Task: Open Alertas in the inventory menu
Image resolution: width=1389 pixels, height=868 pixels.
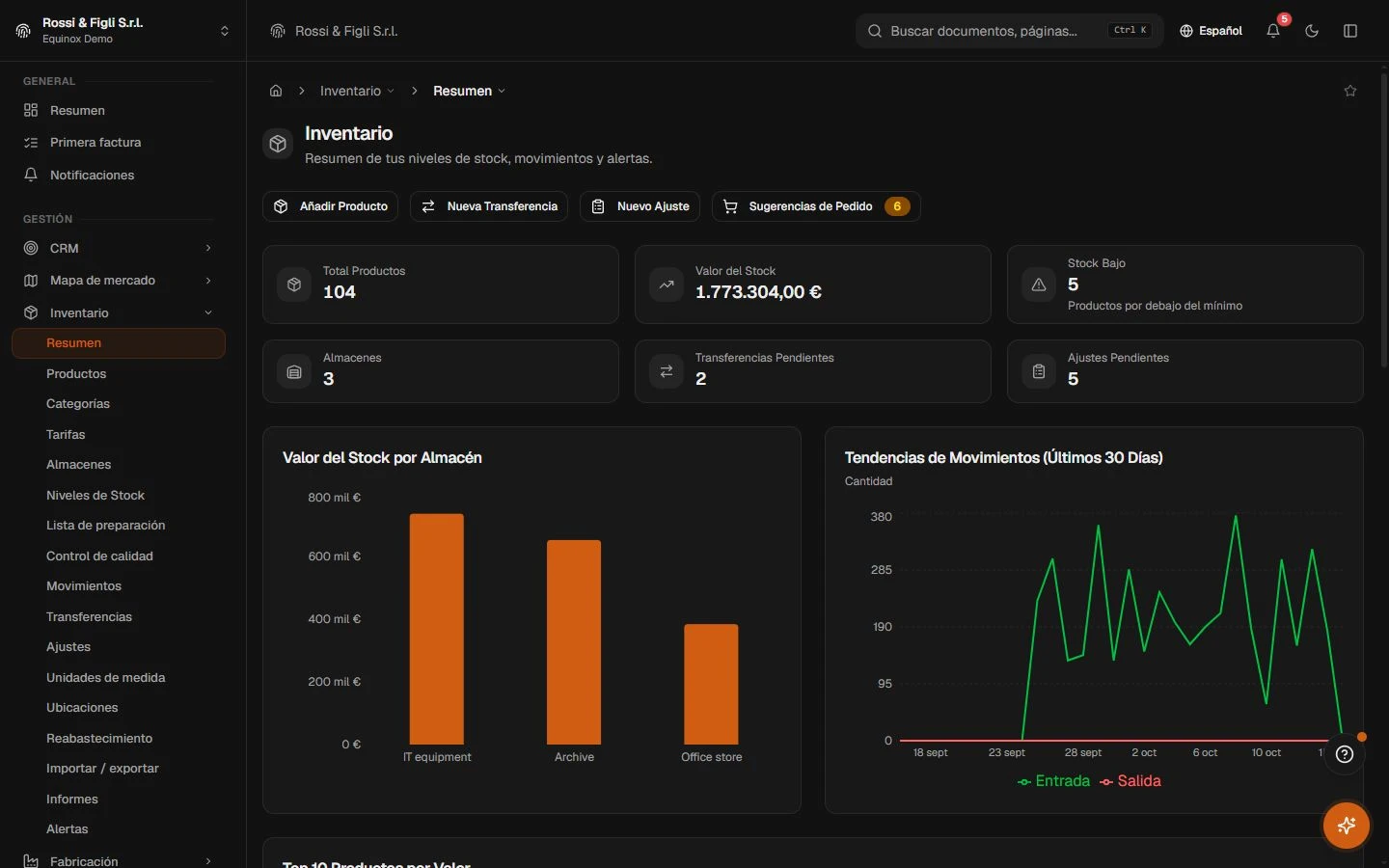Action: pyautogui.click(x=68, y=829)
